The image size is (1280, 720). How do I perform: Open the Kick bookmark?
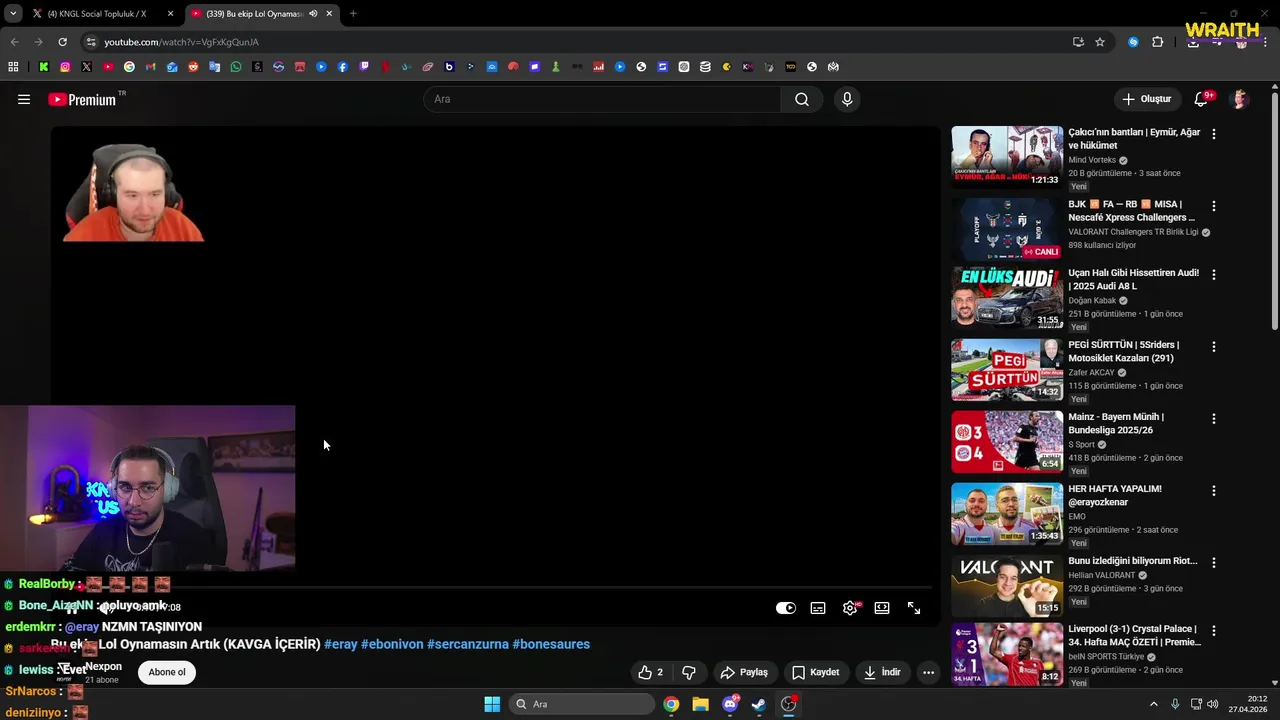click(44, 67)
